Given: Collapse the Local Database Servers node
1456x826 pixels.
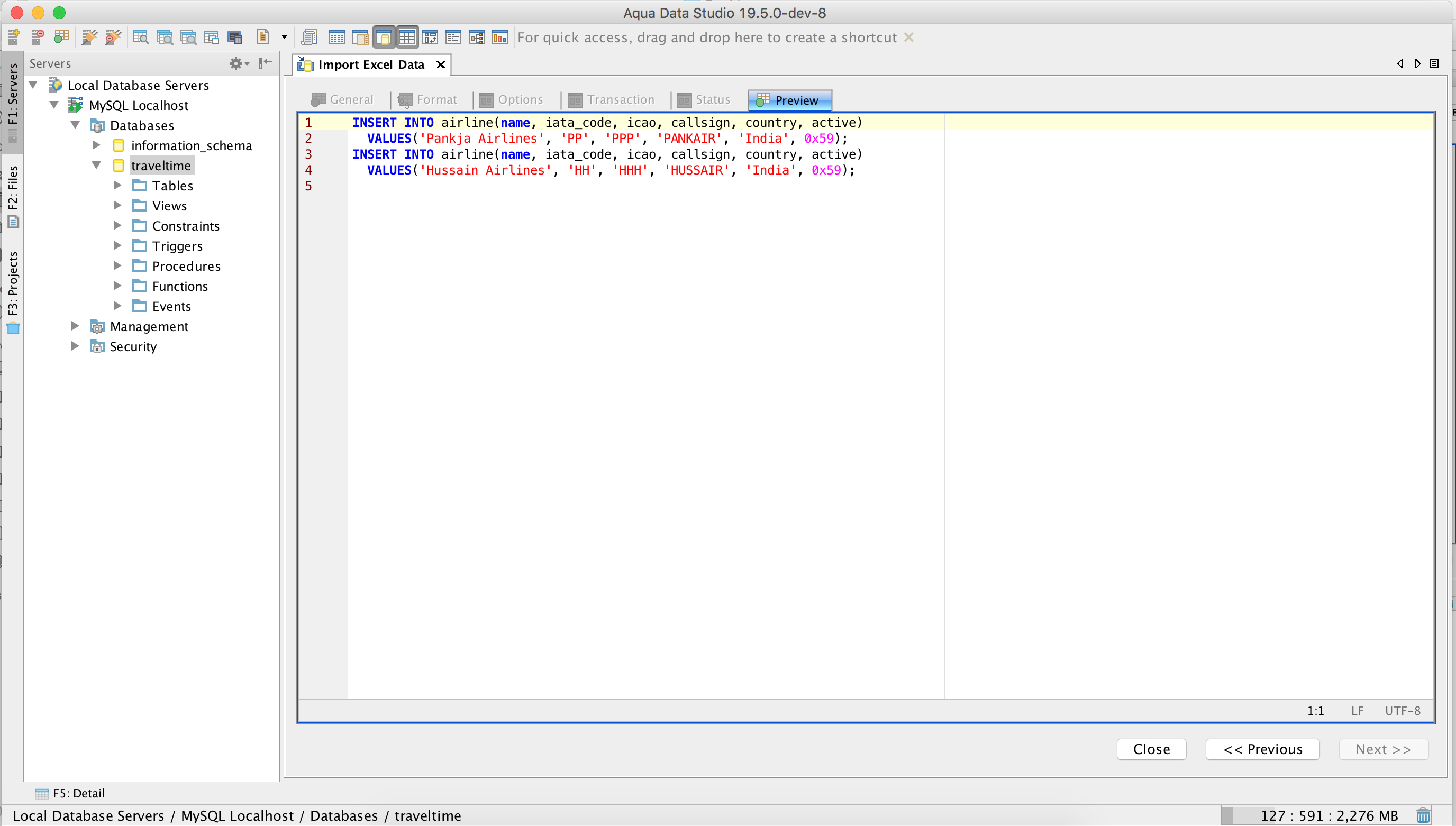Looking at the screenshot, I should (x=33, y=85).
